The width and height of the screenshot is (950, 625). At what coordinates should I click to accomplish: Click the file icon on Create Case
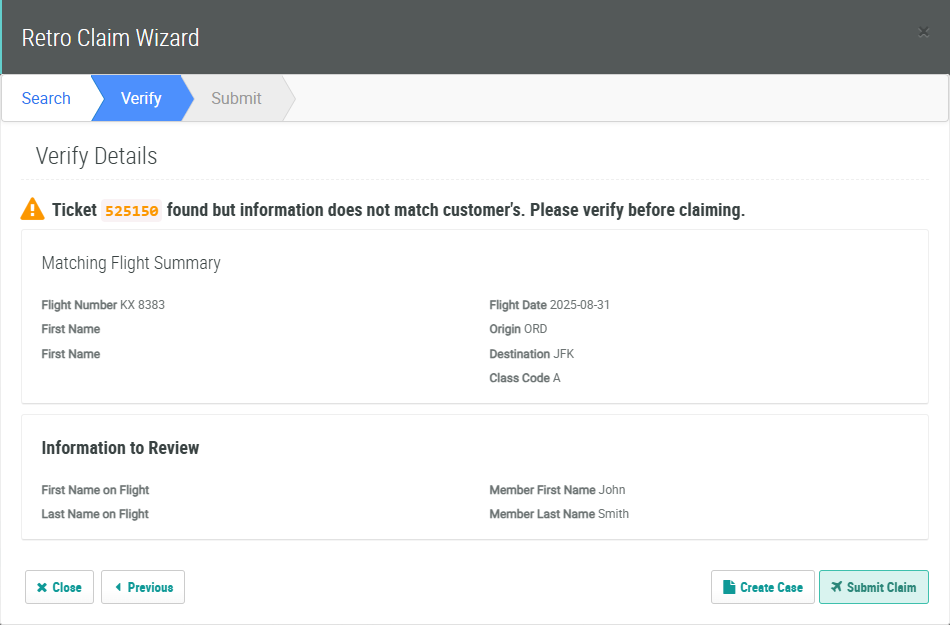coord(730,587)
